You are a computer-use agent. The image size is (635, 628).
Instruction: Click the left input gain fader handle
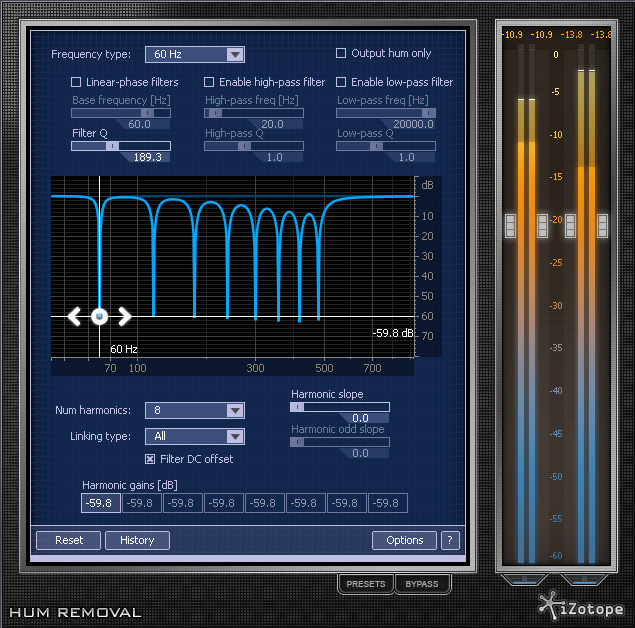tap(511, 226)
